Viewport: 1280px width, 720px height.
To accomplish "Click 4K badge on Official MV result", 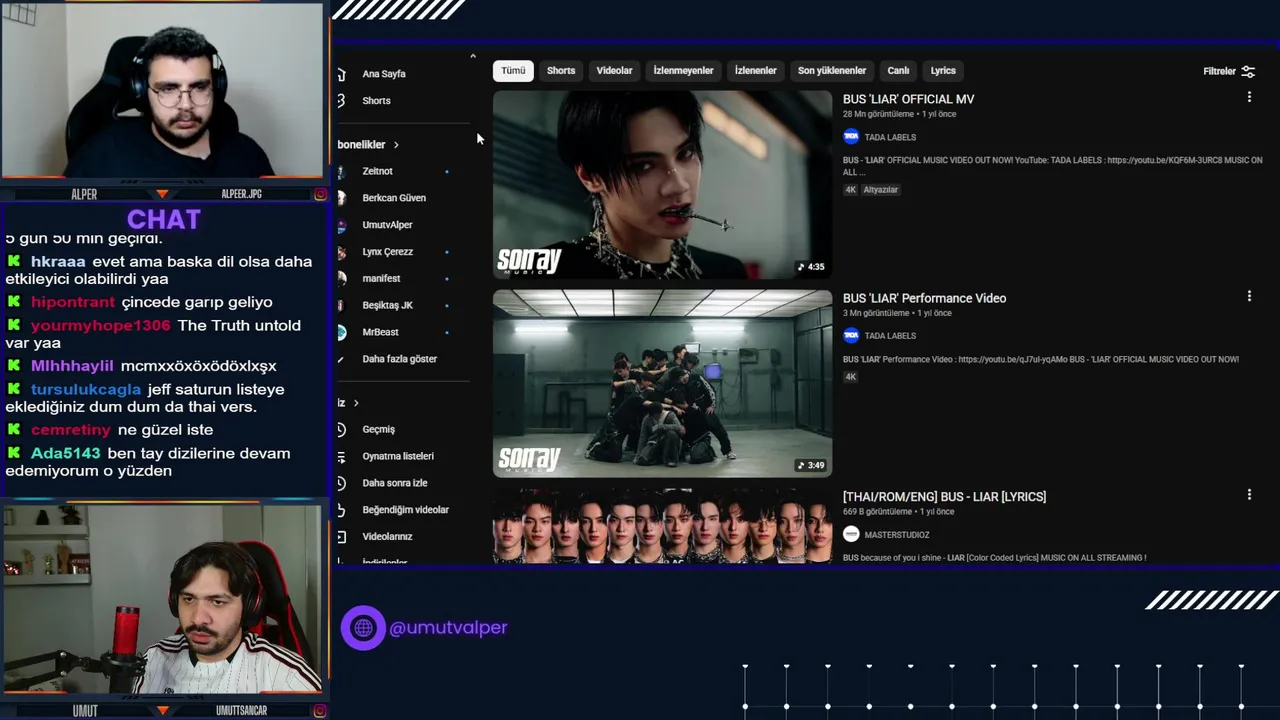I will click(850, 190).
